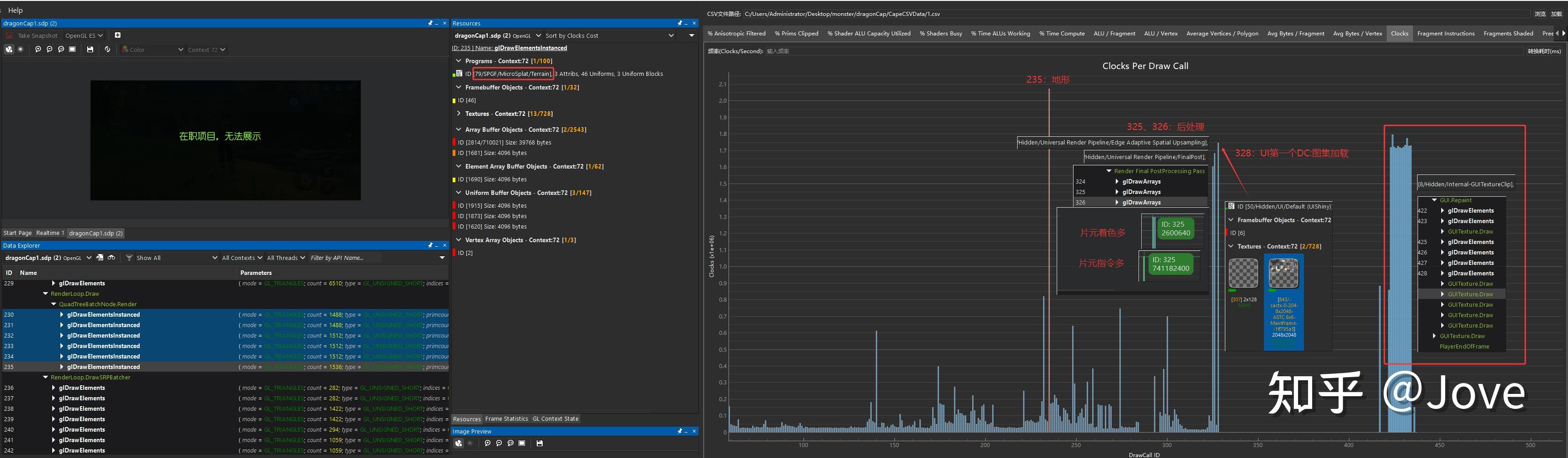Image resolution: width=1568 pixels, height=458 pixels.
Task: Select the Zoom In tool in Image Preview
Action: (x=487, y=443)
